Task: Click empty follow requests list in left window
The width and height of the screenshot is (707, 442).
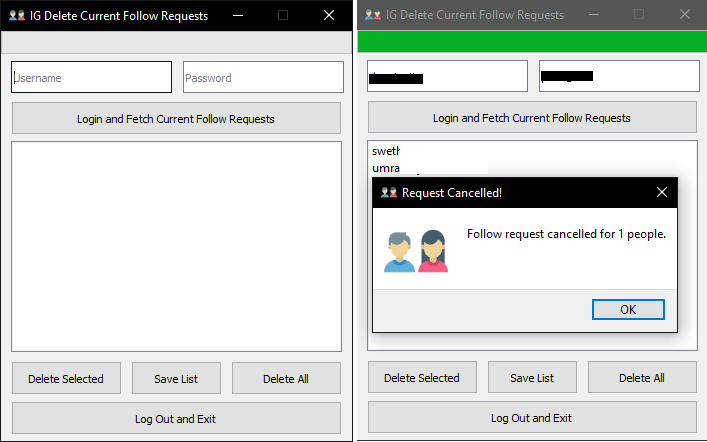Action: click(176, 246)
